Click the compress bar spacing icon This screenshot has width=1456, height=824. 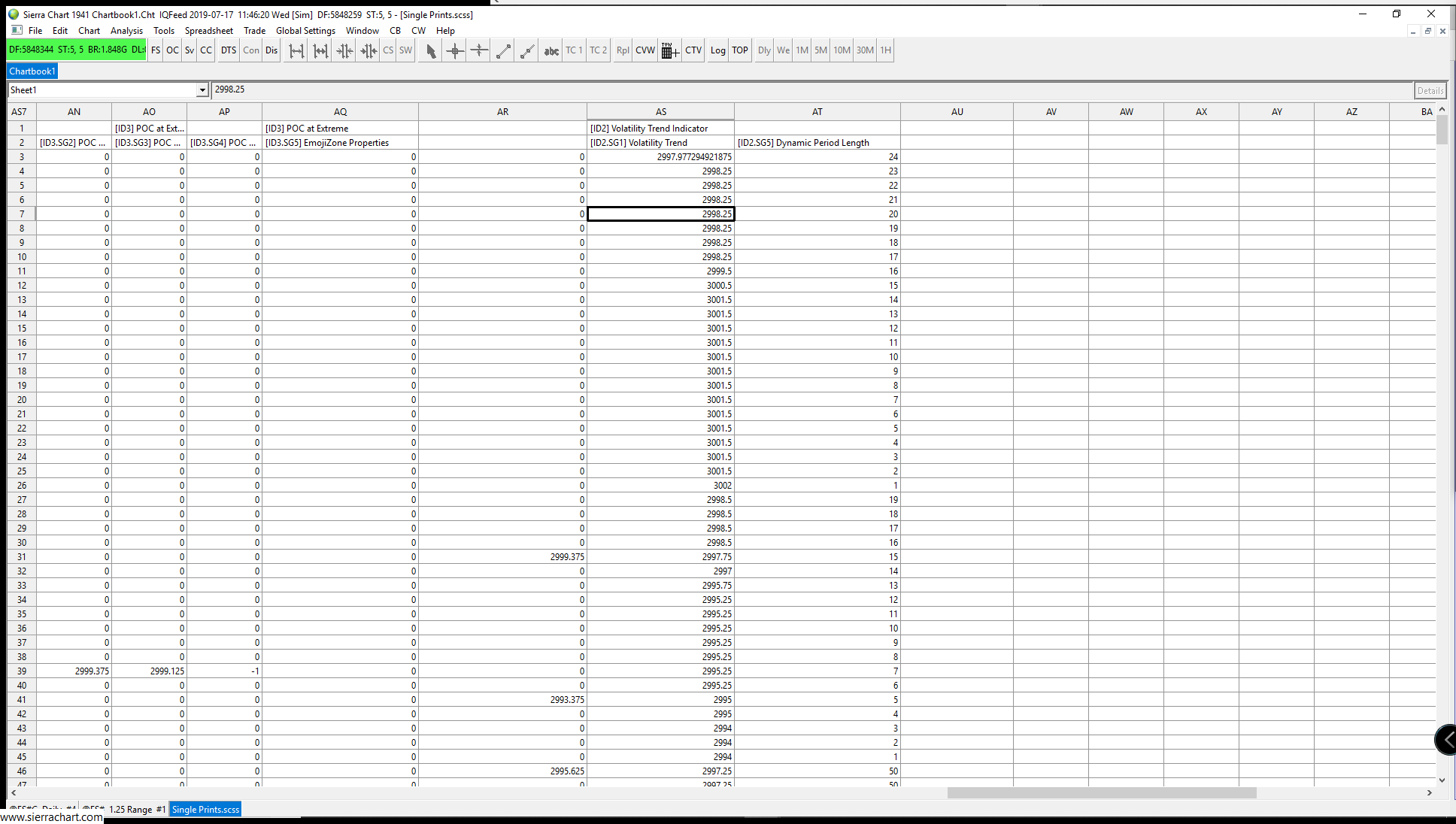(344, 50)
